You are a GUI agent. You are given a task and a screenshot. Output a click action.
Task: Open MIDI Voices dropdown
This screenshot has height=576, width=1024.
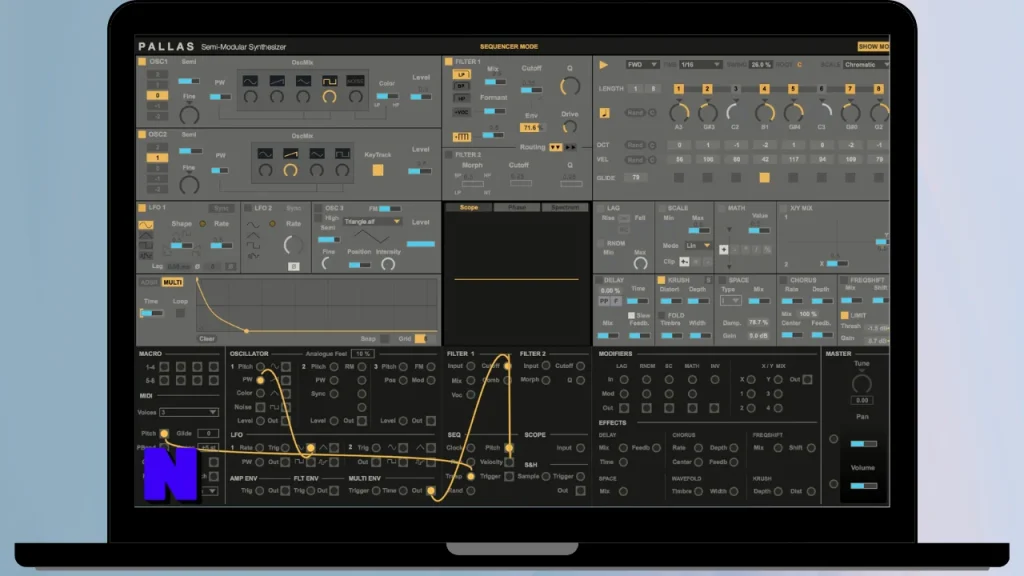click(x=188, y=412)
